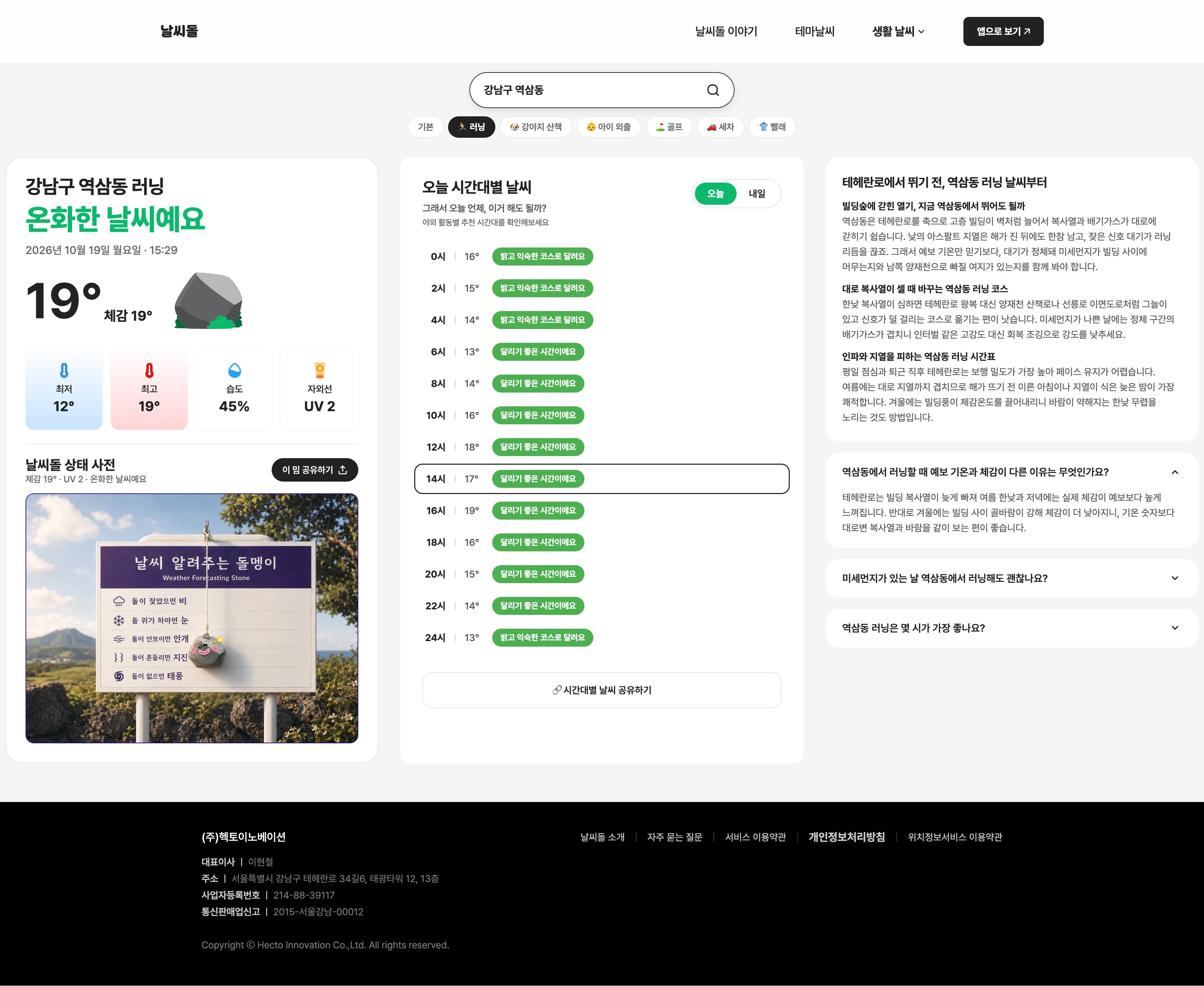1204x986 pixels.
Task: Open 서비스 이용약관 footer link
Action: click(755, 837)
